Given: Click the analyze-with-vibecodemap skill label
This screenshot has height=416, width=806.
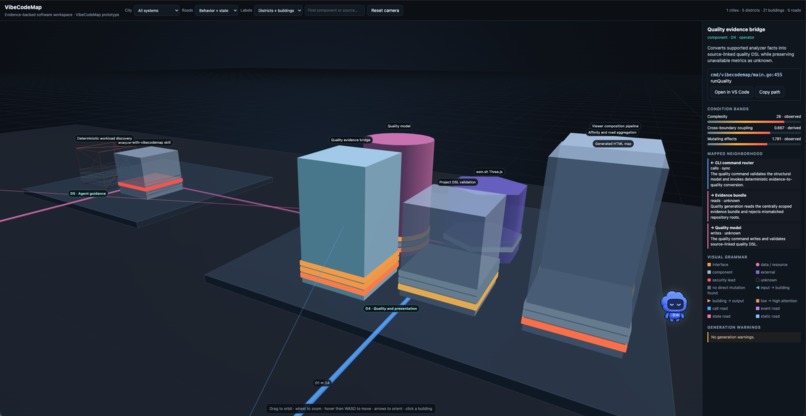Looking at the screenshot, I should tap(145, 142).
